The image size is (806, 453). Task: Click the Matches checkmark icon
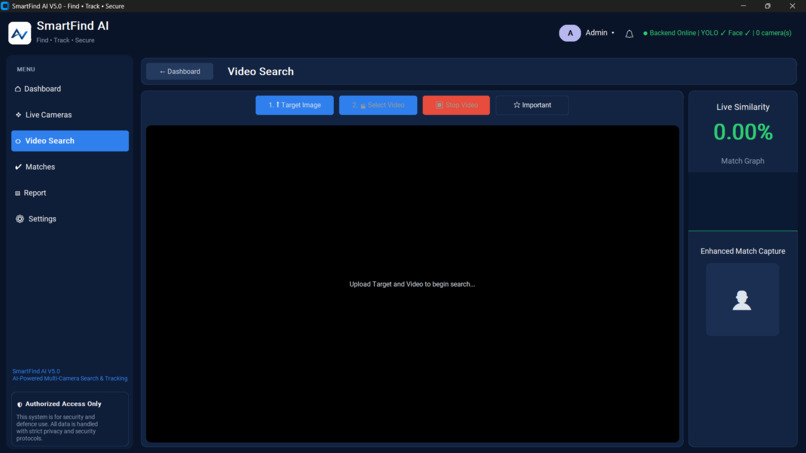19,167
